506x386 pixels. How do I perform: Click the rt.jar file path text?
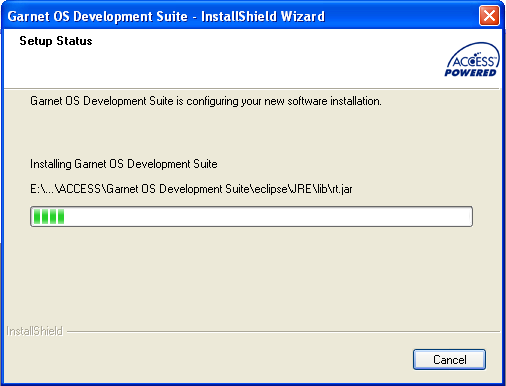191,189
